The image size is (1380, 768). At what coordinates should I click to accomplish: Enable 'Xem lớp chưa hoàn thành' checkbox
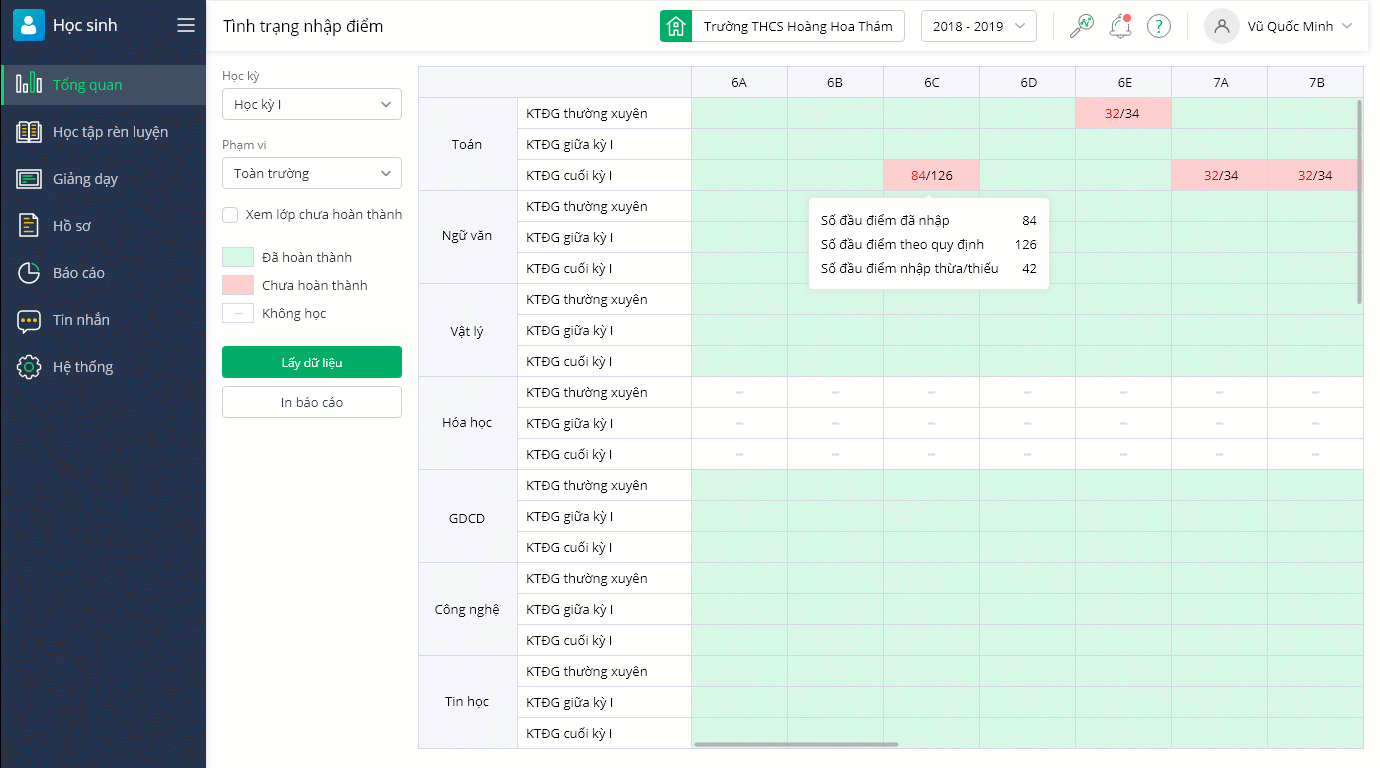pyautogui.click(x=230, y=214)
